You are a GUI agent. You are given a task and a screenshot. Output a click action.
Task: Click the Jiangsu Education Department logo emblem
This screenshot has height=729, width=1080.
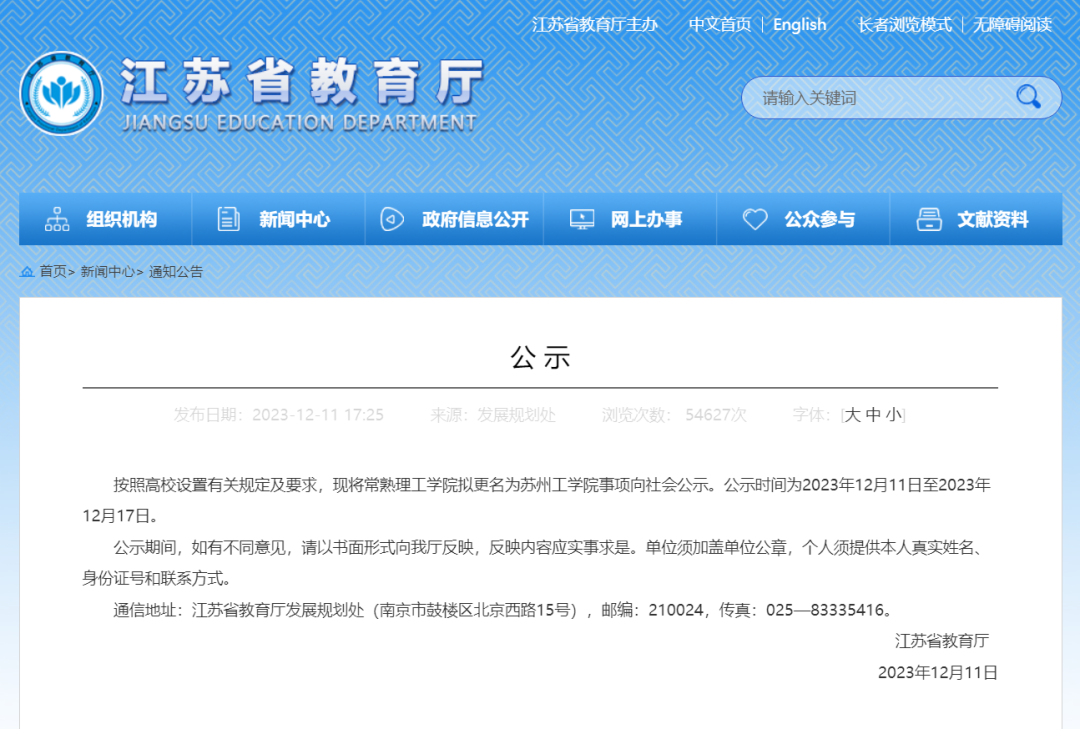(x=61, y=94)
